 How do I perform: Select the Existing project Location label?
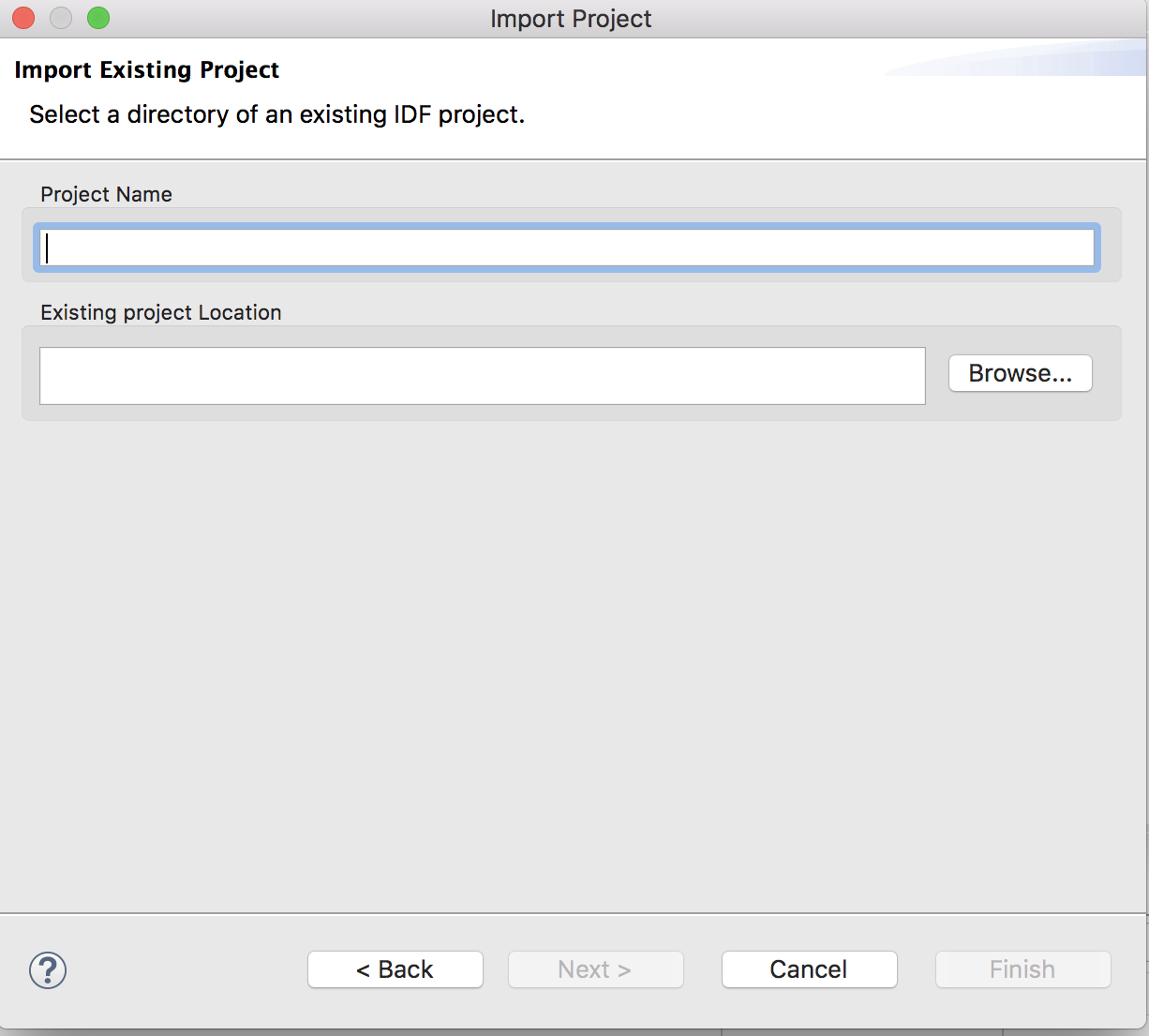click(160, 312)
